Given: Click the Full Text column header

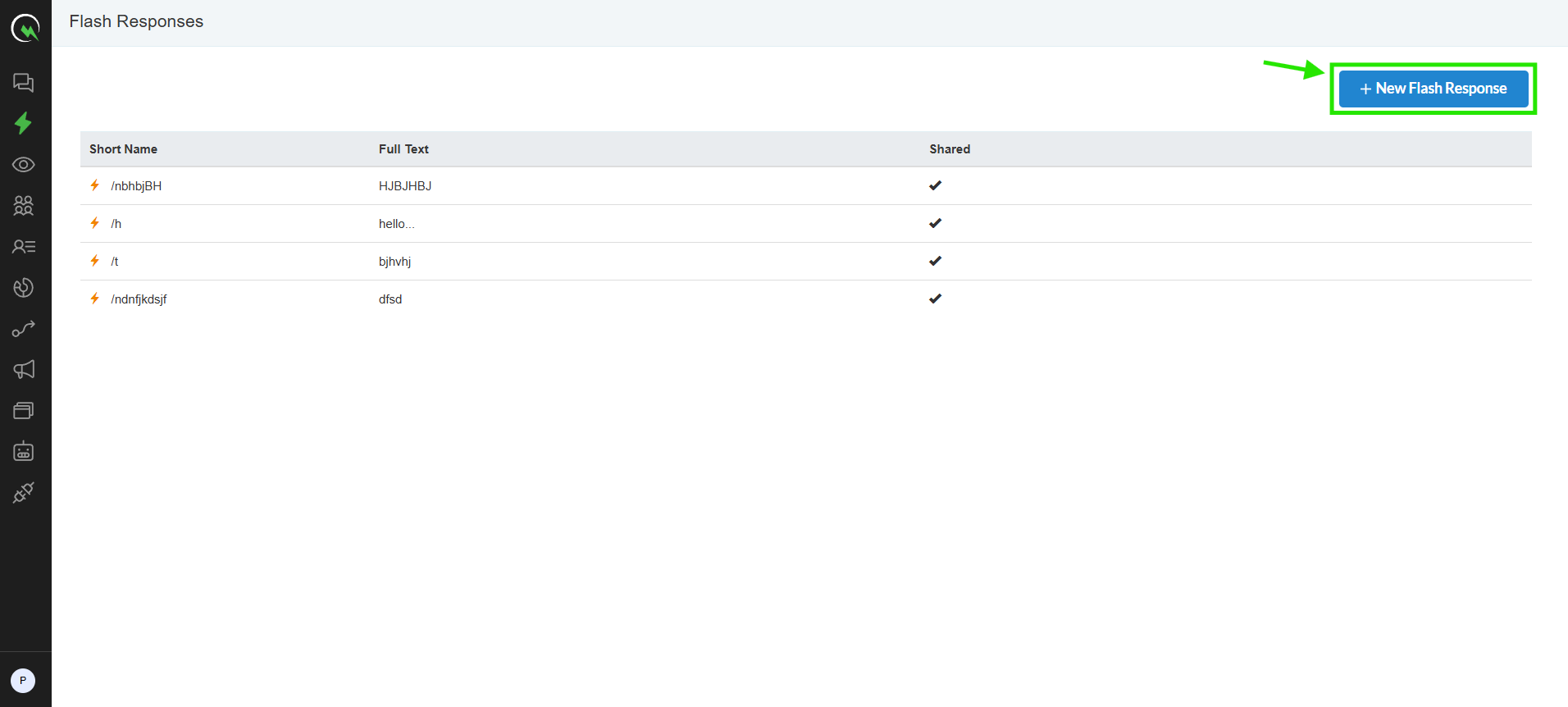Looking at the screenshot, I should [x=403, y=149].
